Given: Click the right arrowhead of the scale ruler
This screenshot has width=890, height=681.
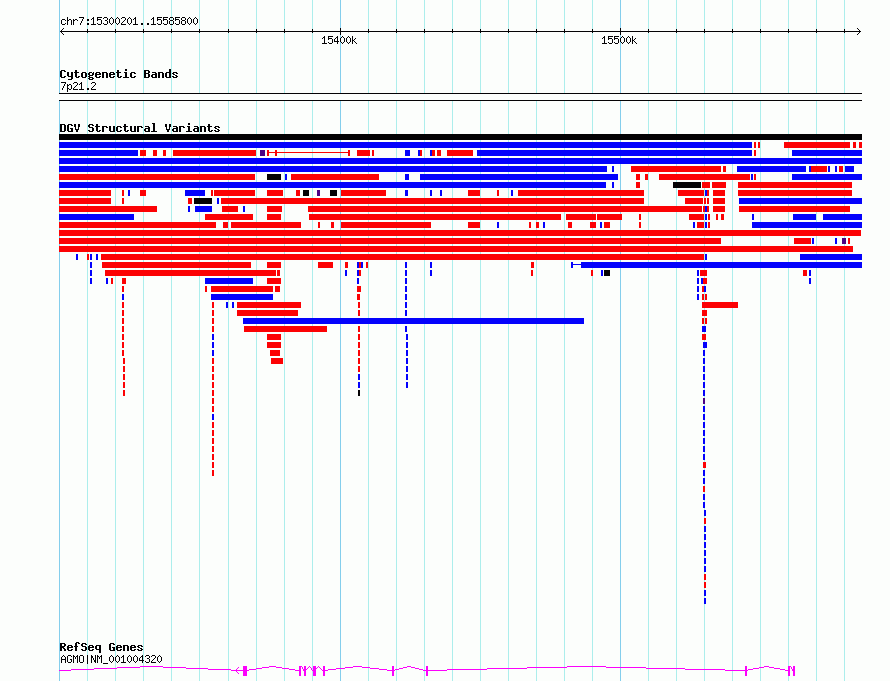Looking at the screenshot, I should click(859, 32).
